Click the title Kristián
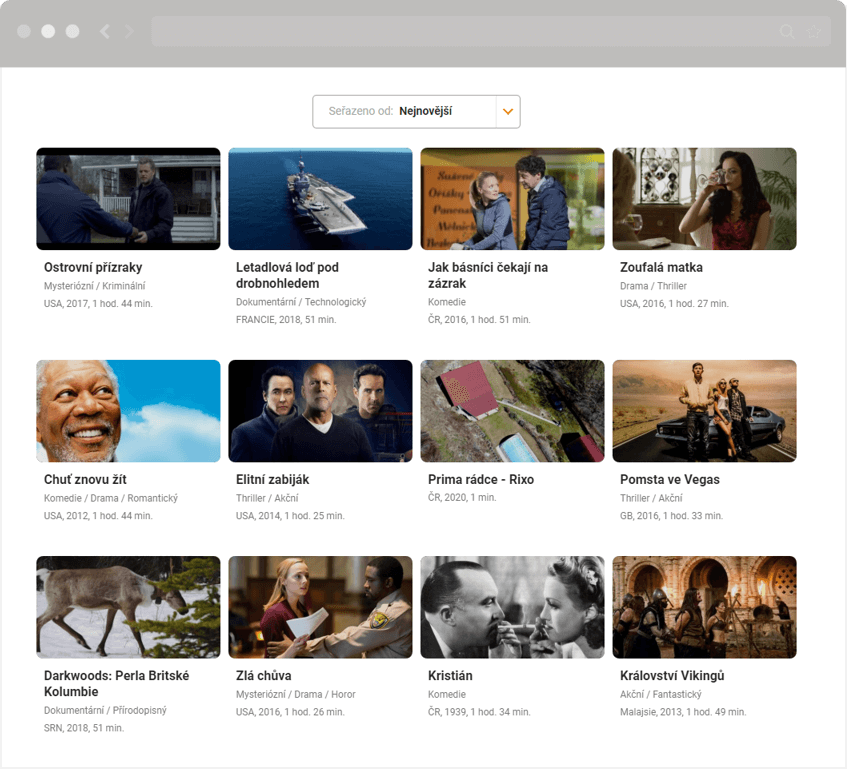847x769 pixels. click(450, 676)
